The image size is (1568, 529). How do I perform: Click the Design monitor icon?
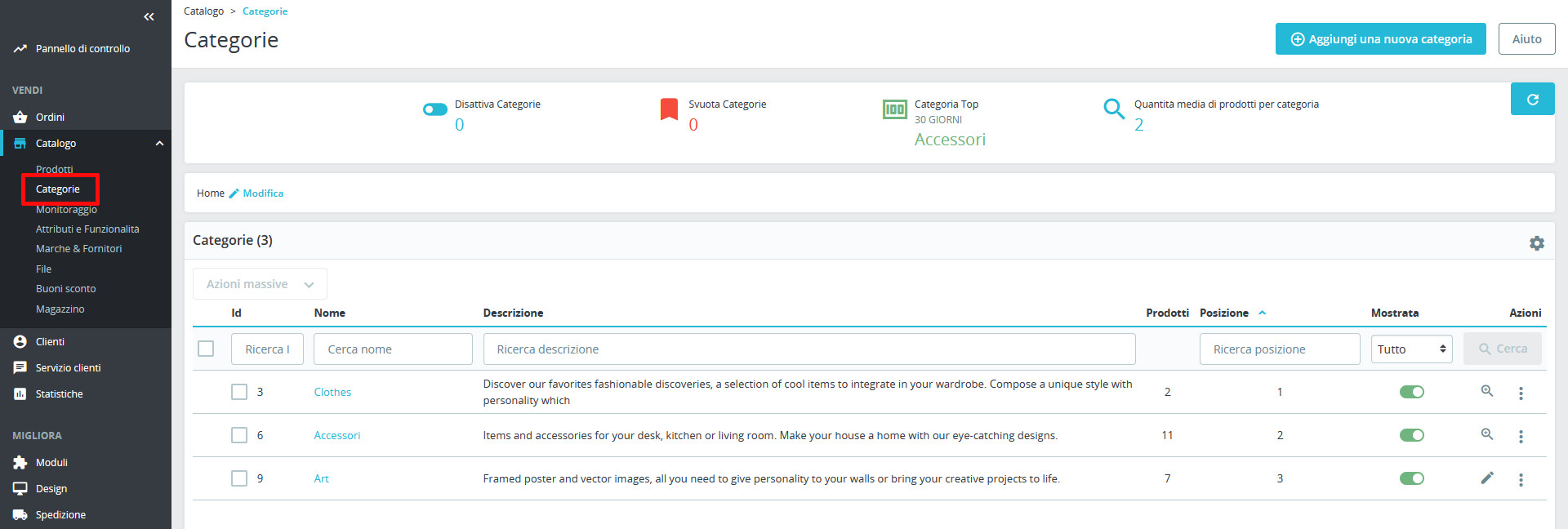tap(20, 488)
